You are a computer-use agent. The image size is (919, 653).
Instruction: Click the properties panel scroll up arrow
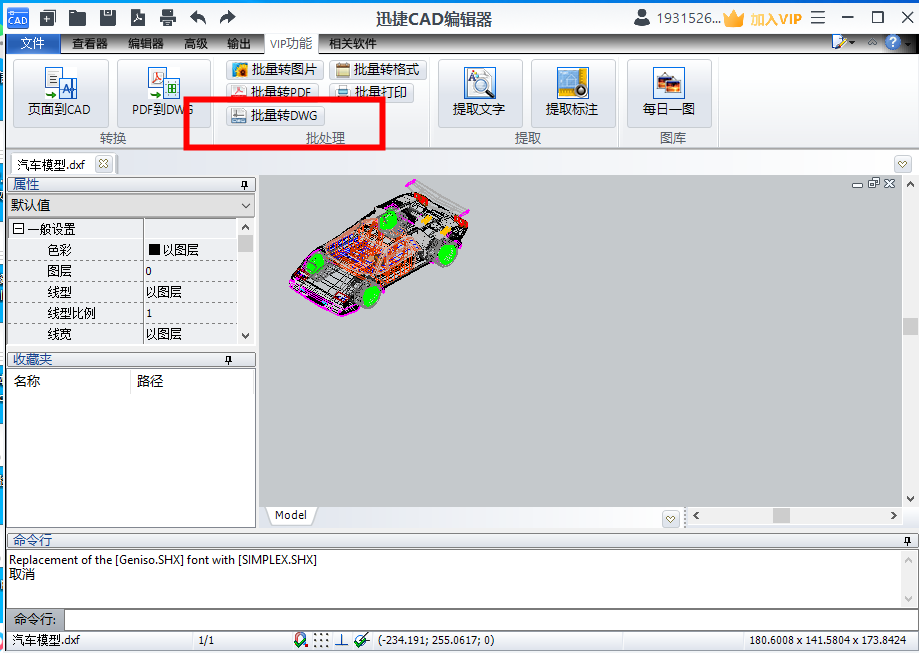click(x=246, y=227)
